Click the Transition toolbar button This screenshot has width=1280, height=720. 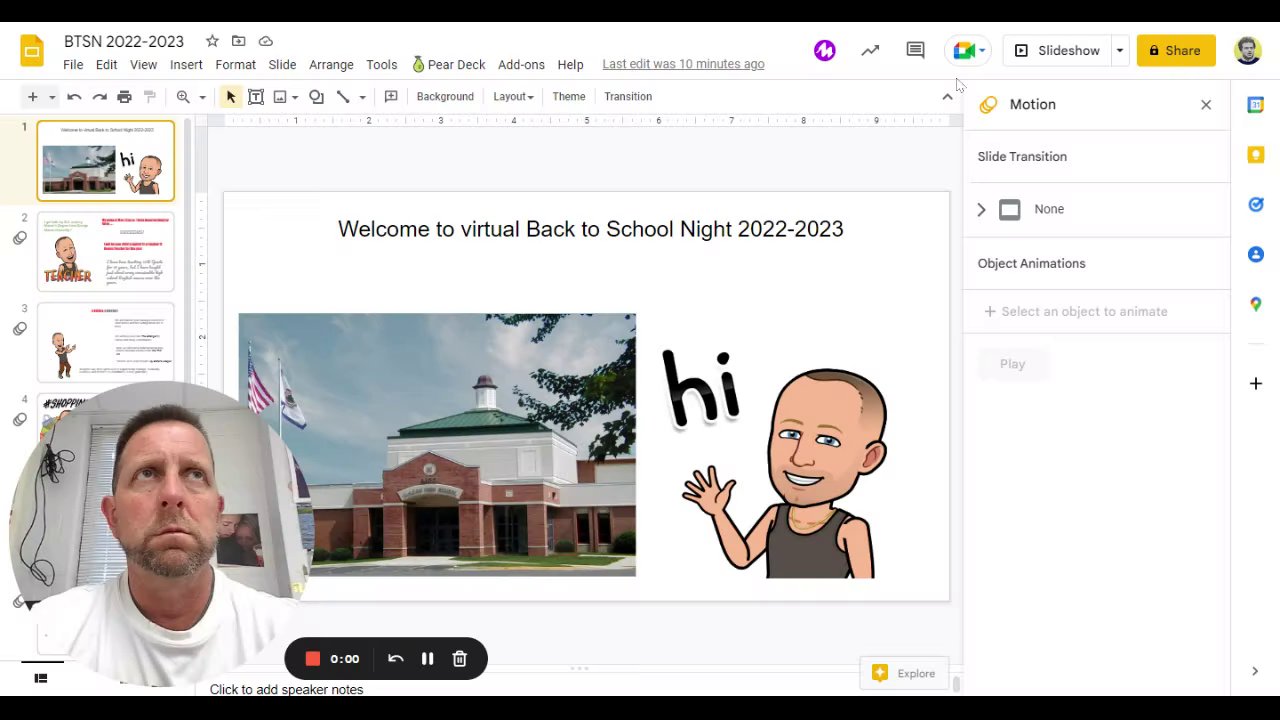coord(628,96)
